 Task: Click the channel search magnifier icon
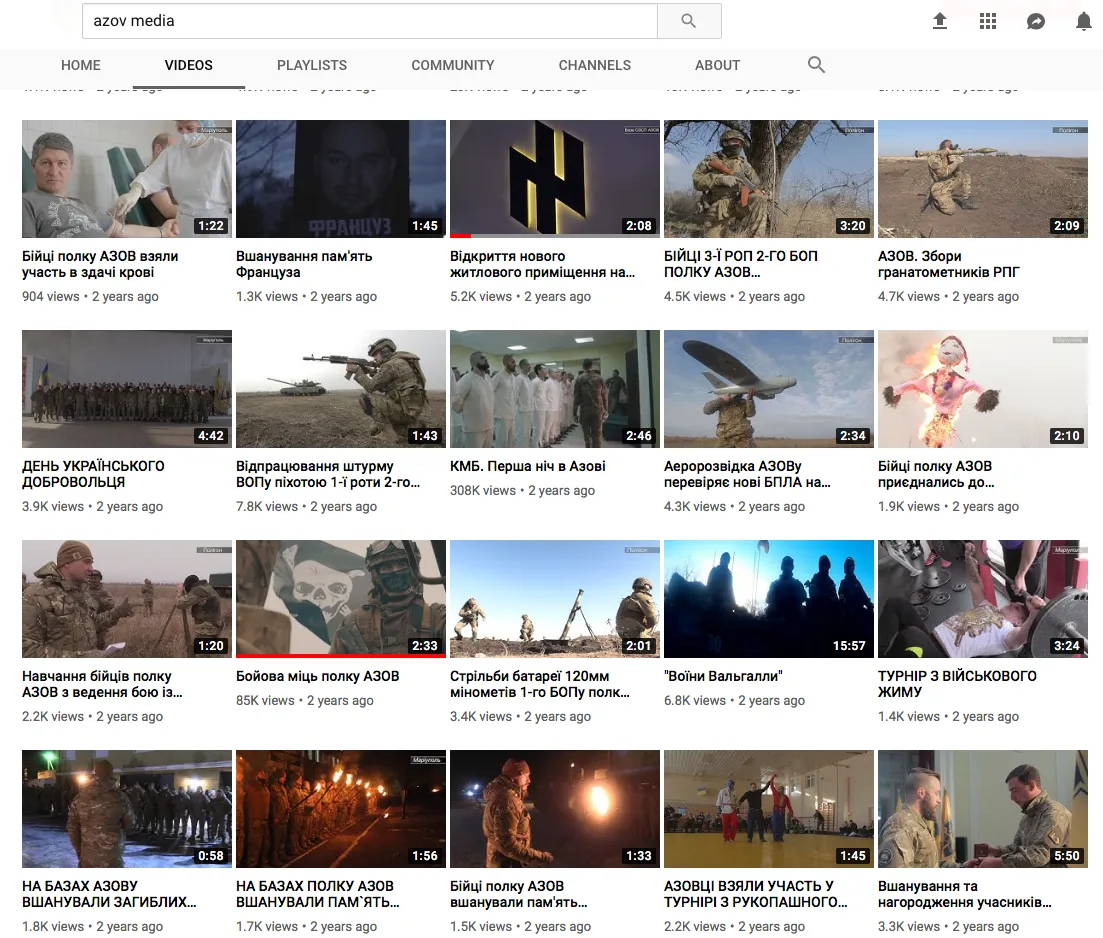(x=816, y=65)
